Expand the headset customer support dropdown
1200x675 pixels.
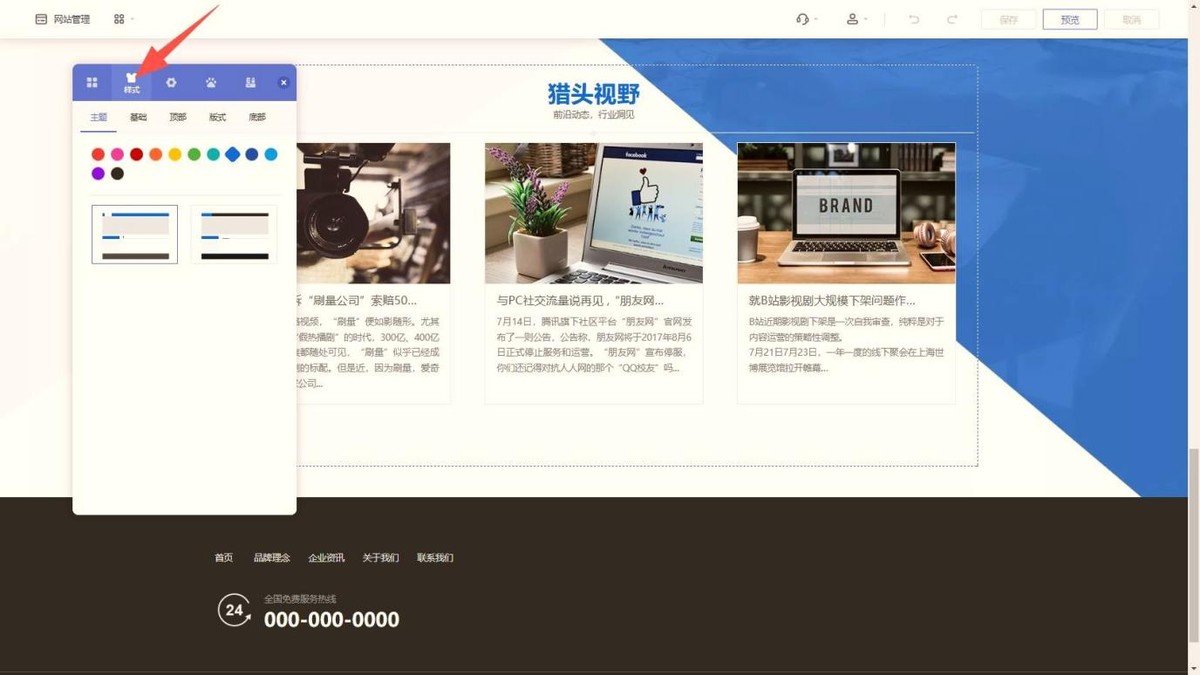coord(806,19)
